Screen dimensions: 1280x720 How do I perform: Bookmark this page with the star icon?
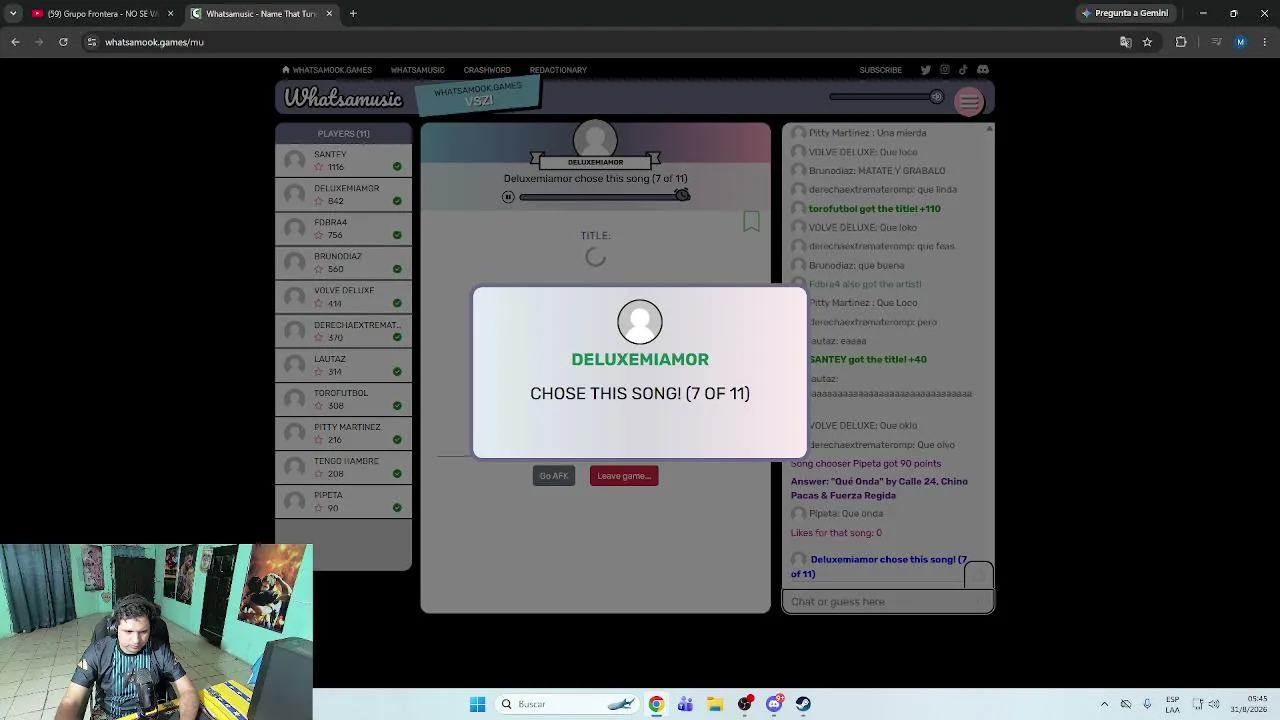(1147, 42)
